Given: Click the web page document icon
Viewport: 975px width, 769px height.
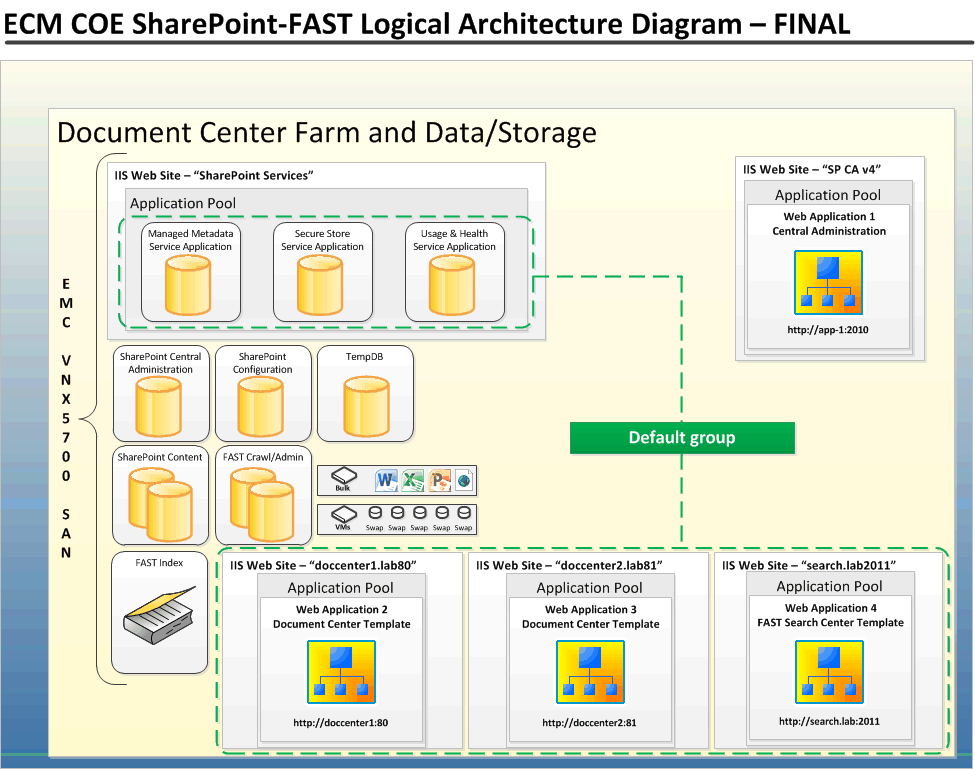Looking at the screenshot, I should 462,479.
